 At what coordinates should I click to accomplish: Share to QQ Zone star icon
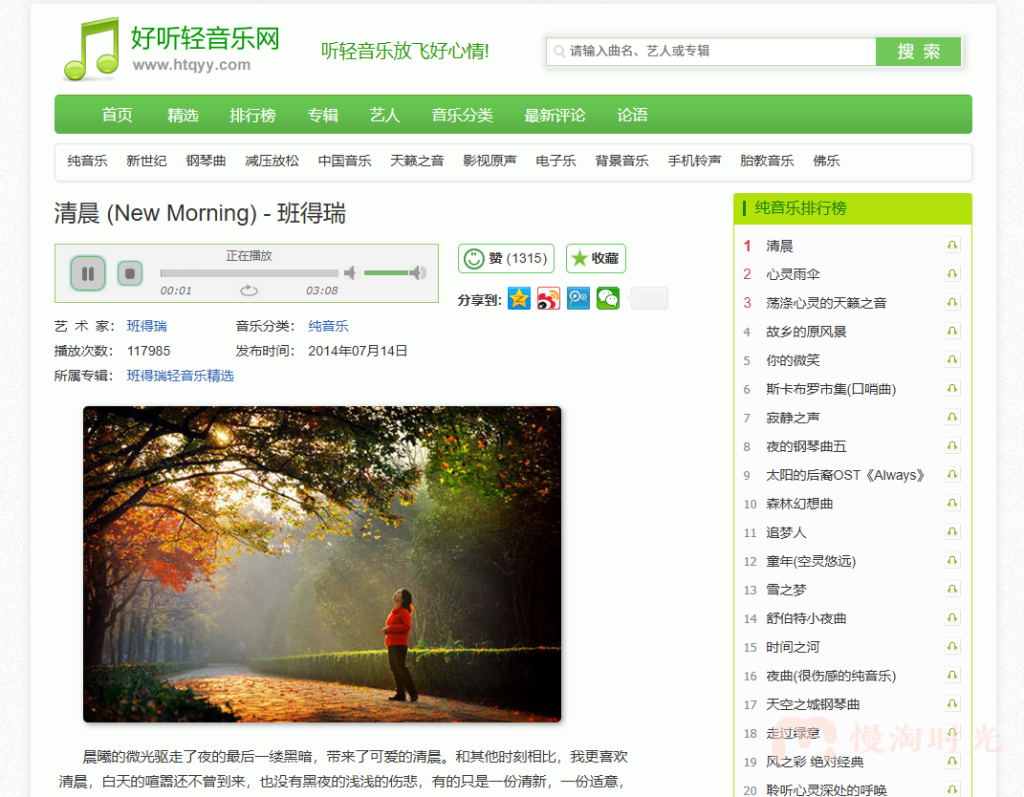[x=519, y=299]
